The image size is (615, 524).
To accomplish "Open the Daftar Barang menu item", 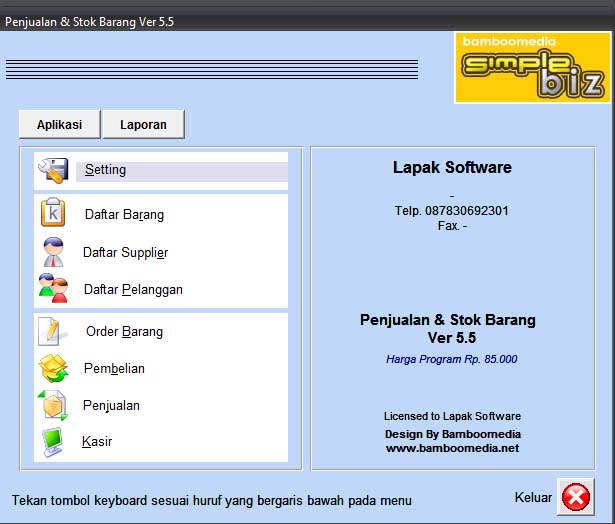I will pos(124,215).
